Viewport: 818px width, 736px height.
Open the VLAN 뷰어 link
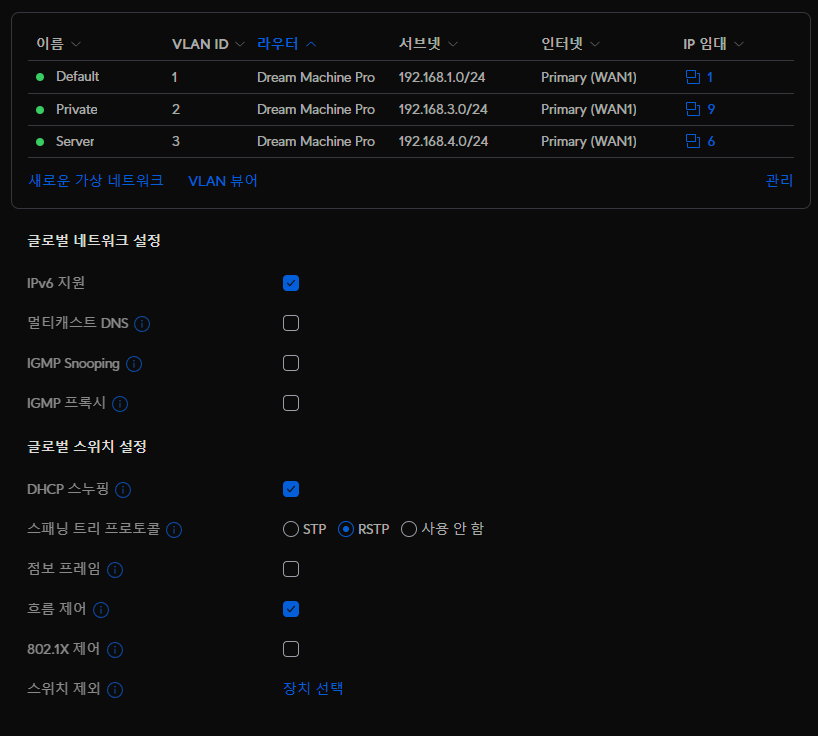(223, 181)
